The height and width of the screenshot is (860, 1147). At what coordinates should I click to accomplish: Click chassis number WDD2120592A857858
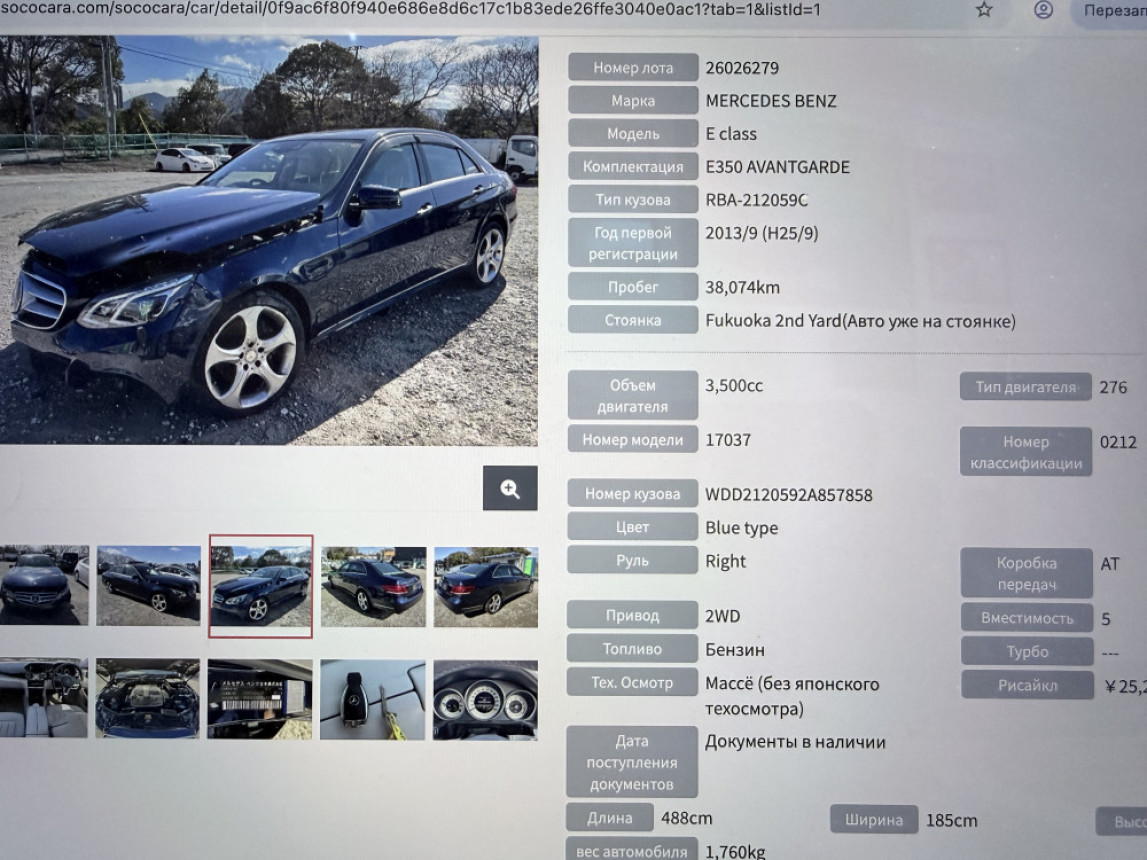789,495
